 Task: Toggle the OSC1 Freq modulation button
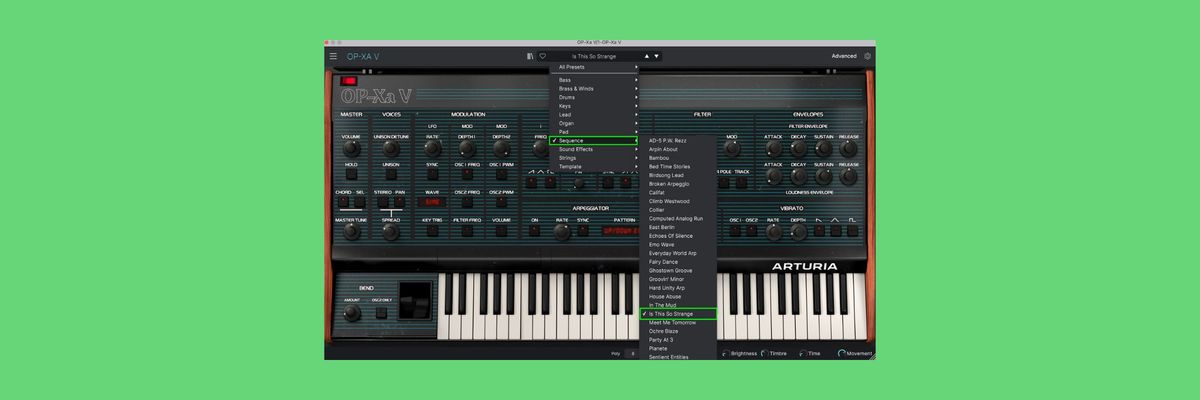click(x=467, y=174)
